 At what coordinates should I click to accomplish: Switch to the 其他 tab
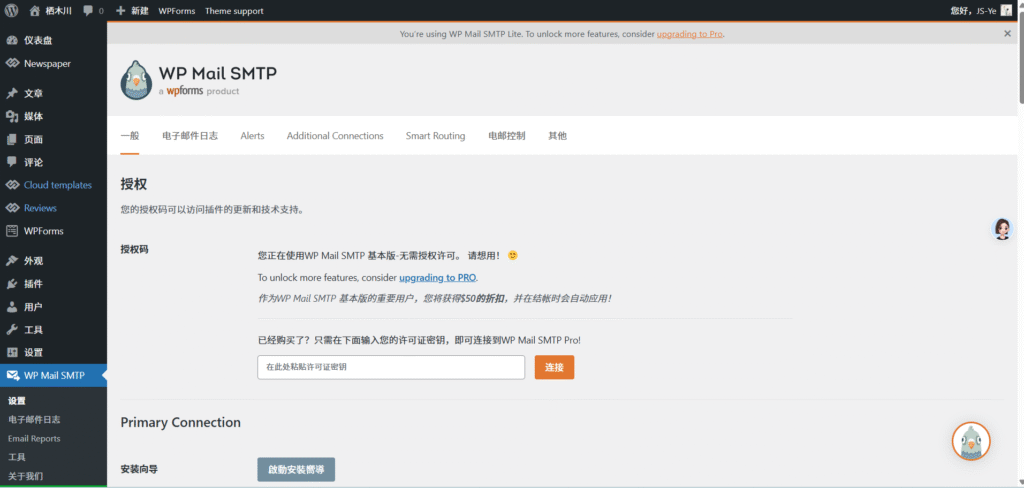pyautogui.click(x=557, y=136)
